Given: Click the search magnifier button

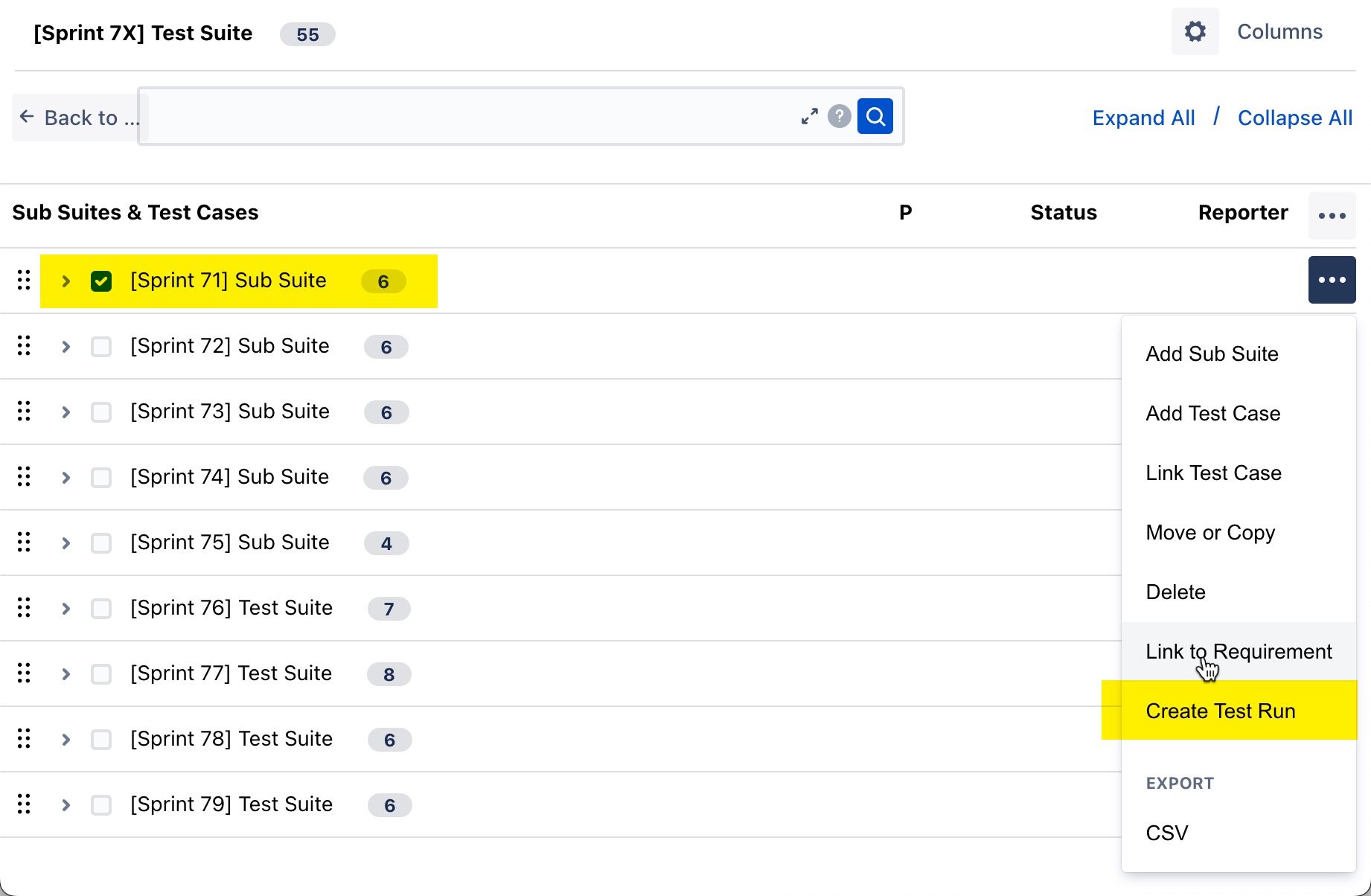Looking at the screenshot, I should click(x=875, y=116).
